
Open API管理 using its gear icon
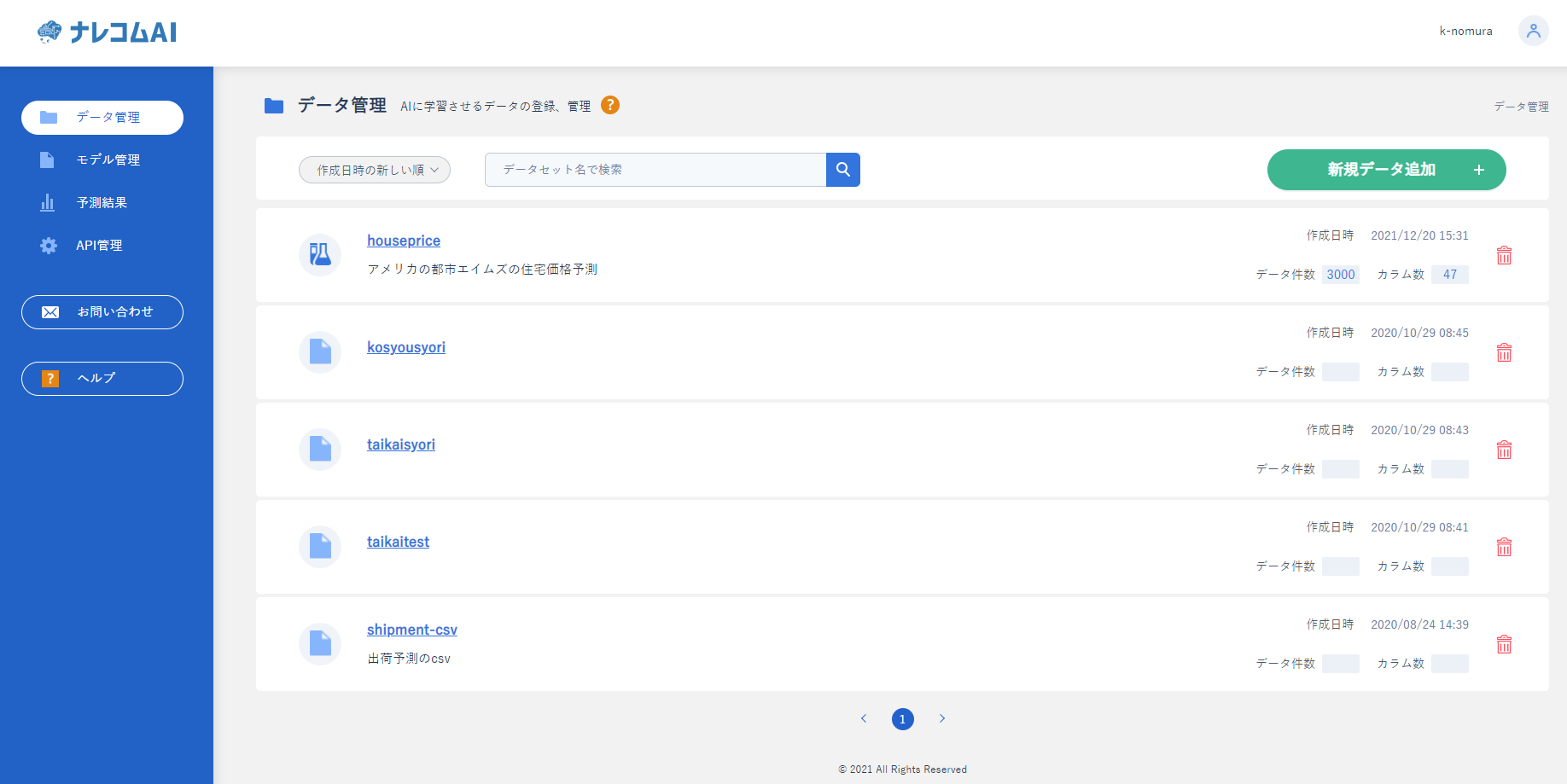48,245
